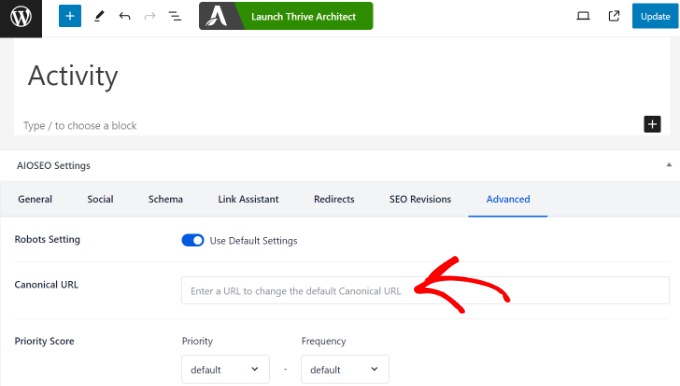Image resolution: width=680 pixels, height=386 pixels.
Task: Undo the last change
Action: point(124,16)
